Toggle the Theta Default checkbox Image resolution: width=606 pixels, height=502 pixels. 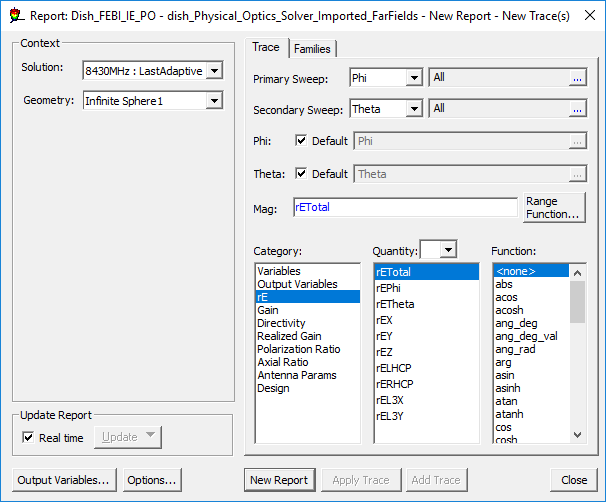tap(302, 173)
